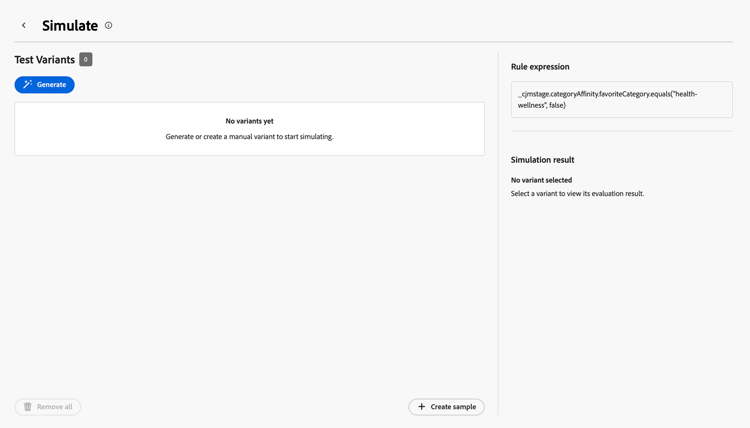Go back using the left chevron arrow
The width and height of the screenshot is (750, 428).
[x=23, y=25]
